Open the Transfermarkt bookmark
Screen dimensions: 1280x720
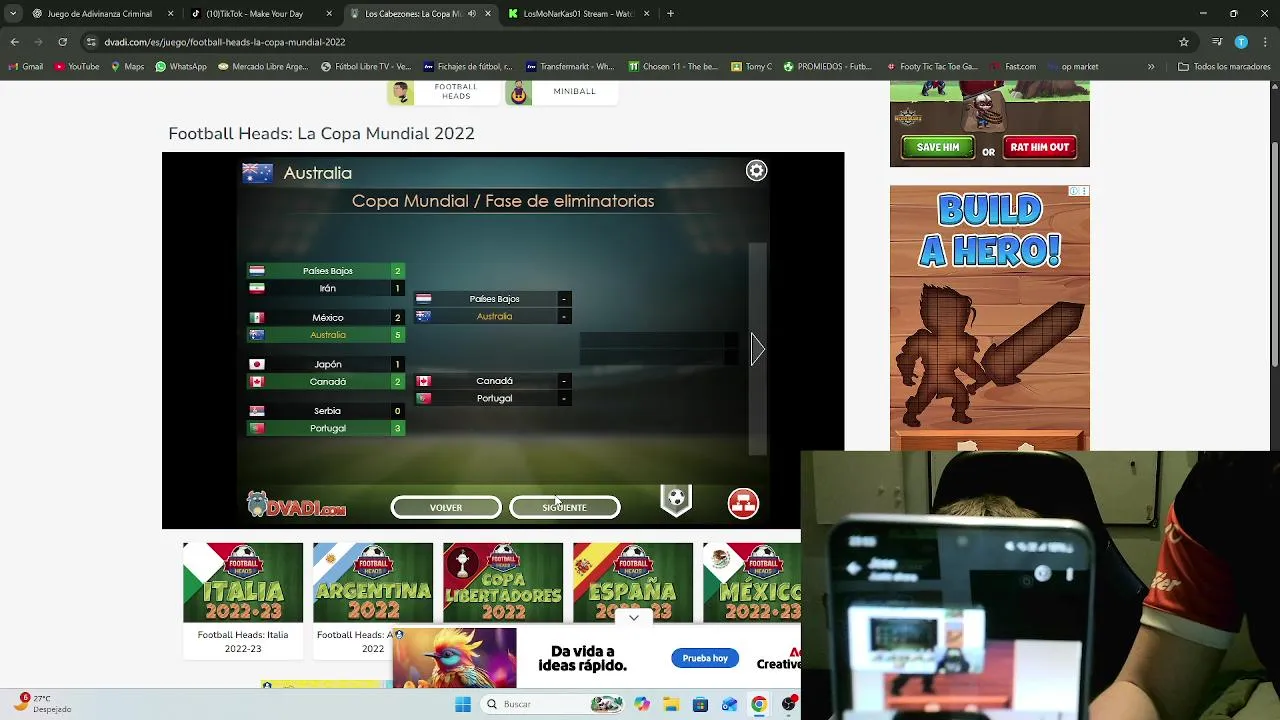pos(568,67)
